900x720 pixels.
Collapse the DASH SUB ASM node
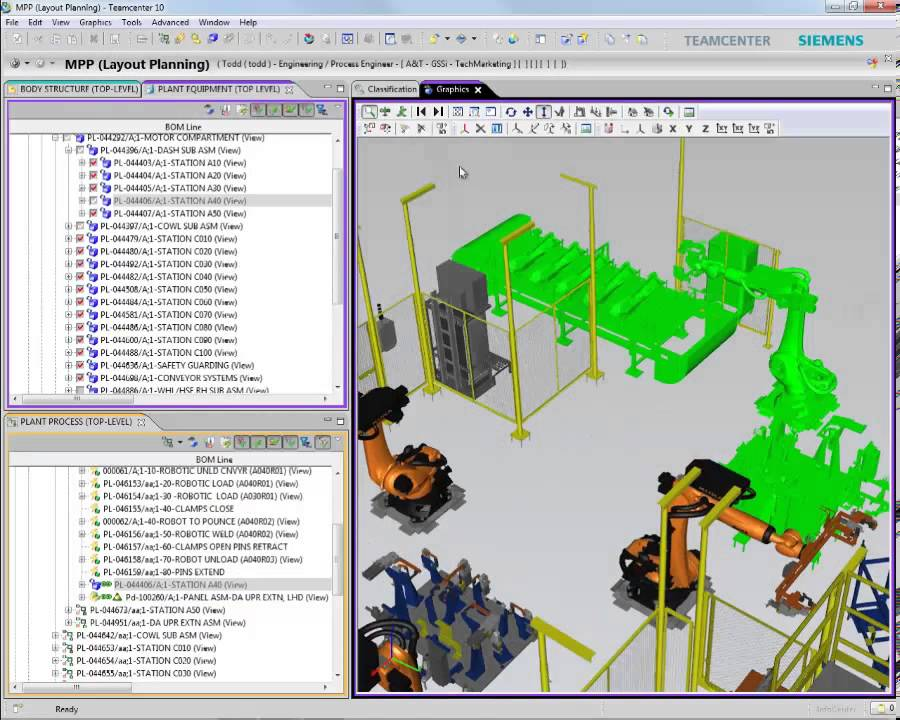pyautogui.click(x=68, y=150)
